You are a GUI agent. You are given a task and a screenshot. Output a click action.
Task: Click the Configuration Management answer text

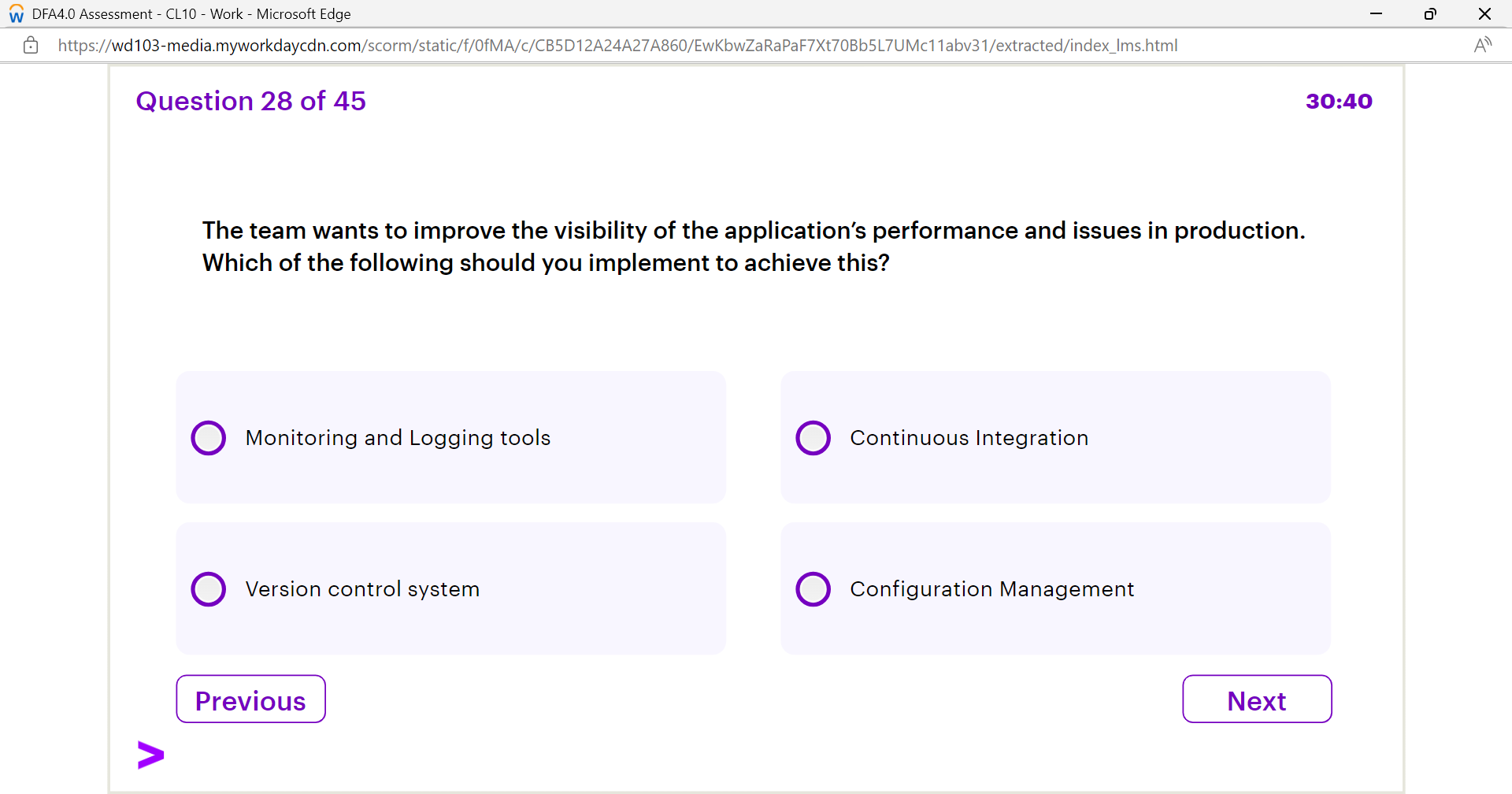pos(992,589)
